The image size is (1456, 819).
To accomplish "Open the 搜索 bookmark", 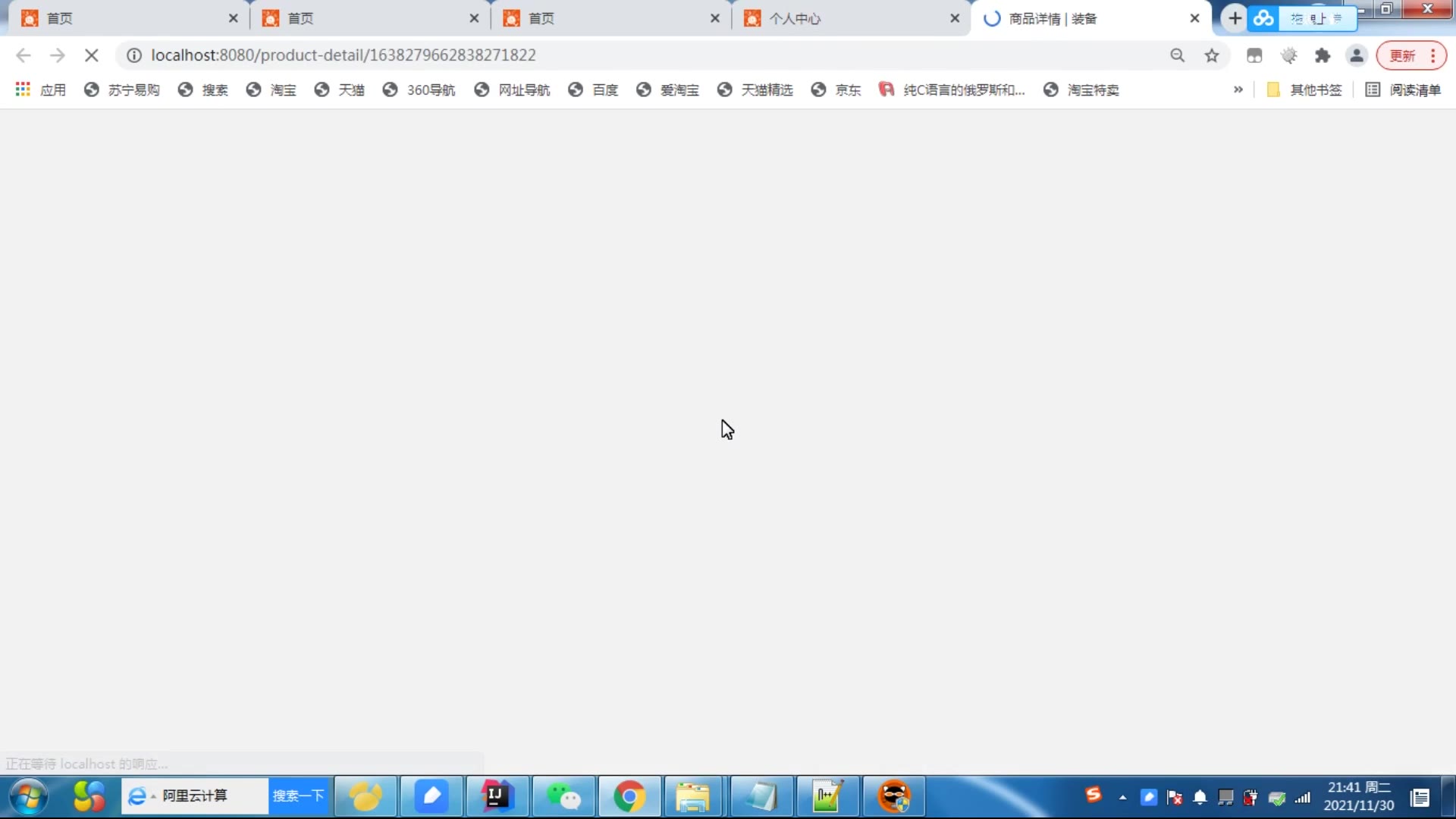I will point(203,89).
